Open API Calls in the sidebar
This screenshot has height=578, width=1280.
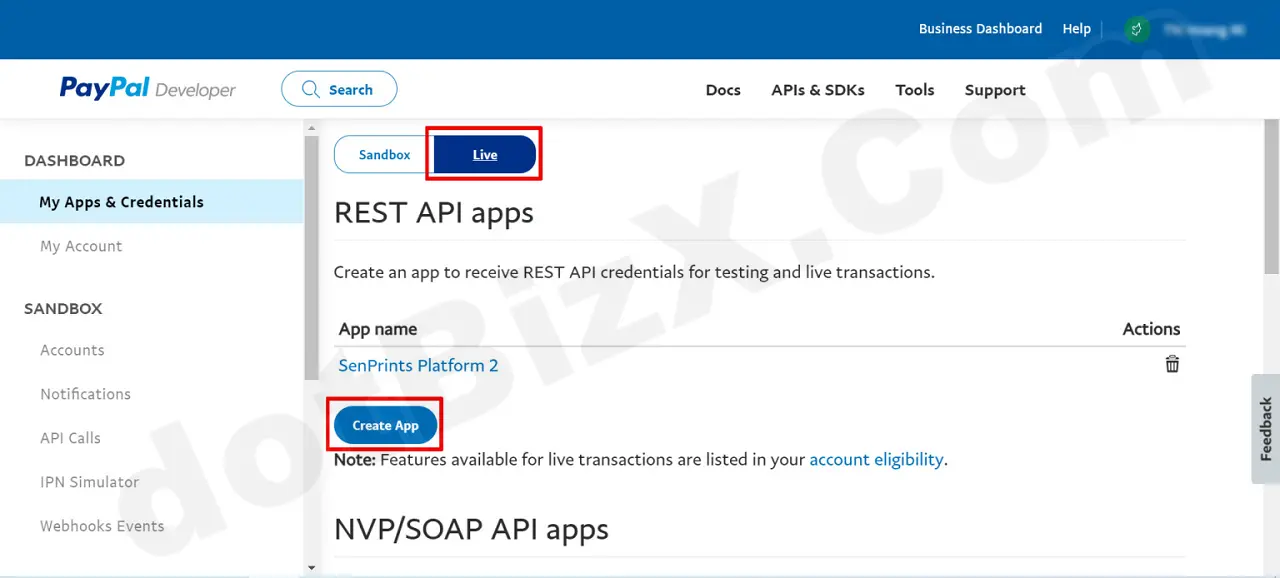[x=70, y=438]
